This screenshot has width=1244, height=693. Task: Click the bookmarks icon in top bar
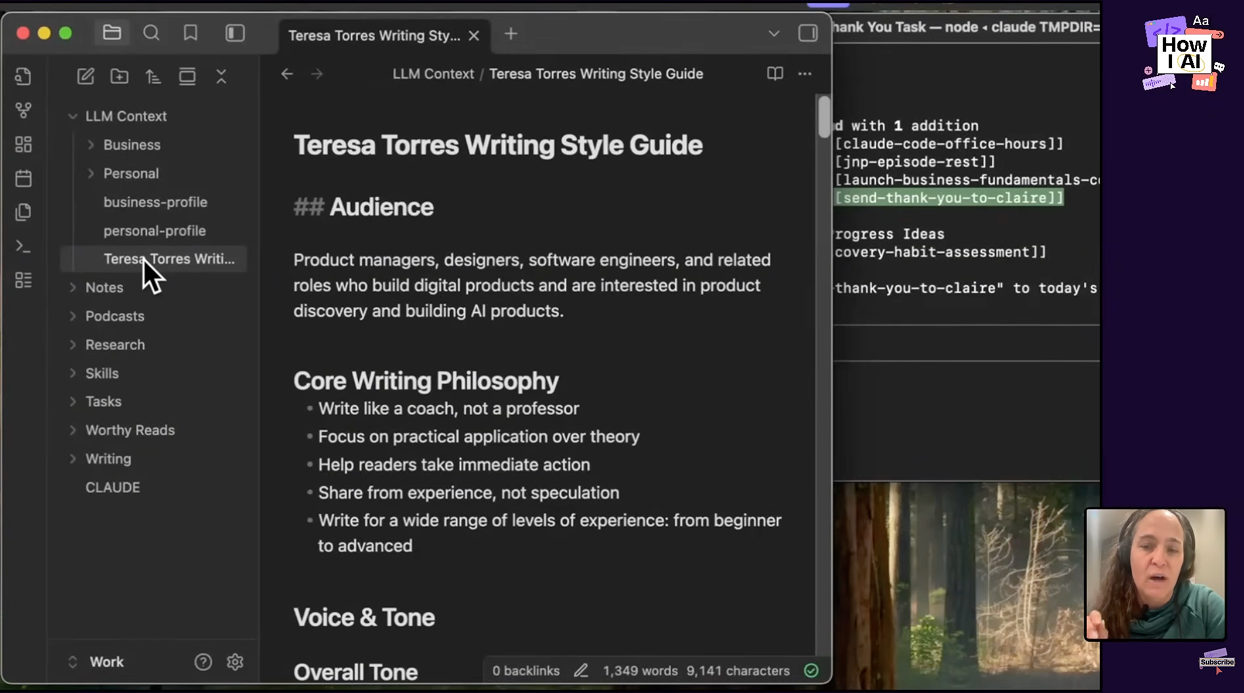[190, 33]
